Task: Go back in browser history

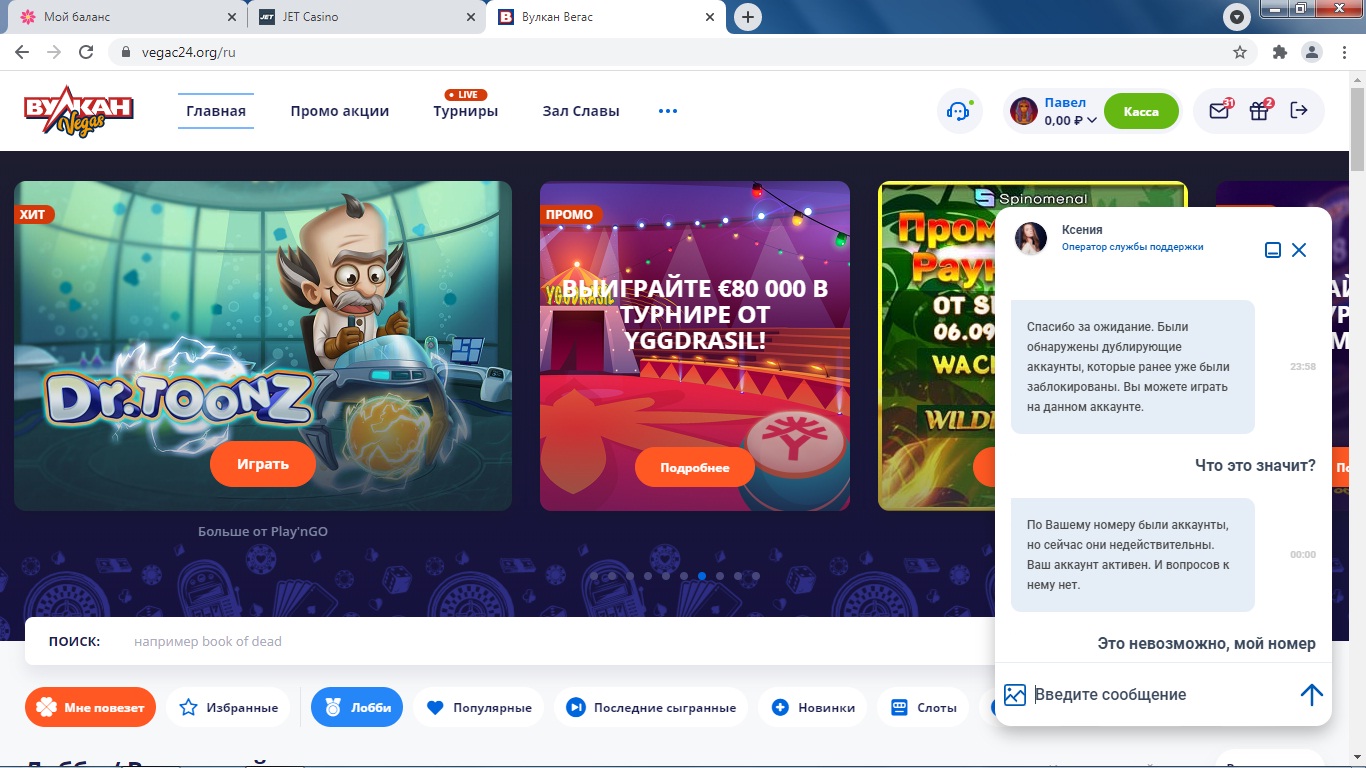Action: click(22, 52)
